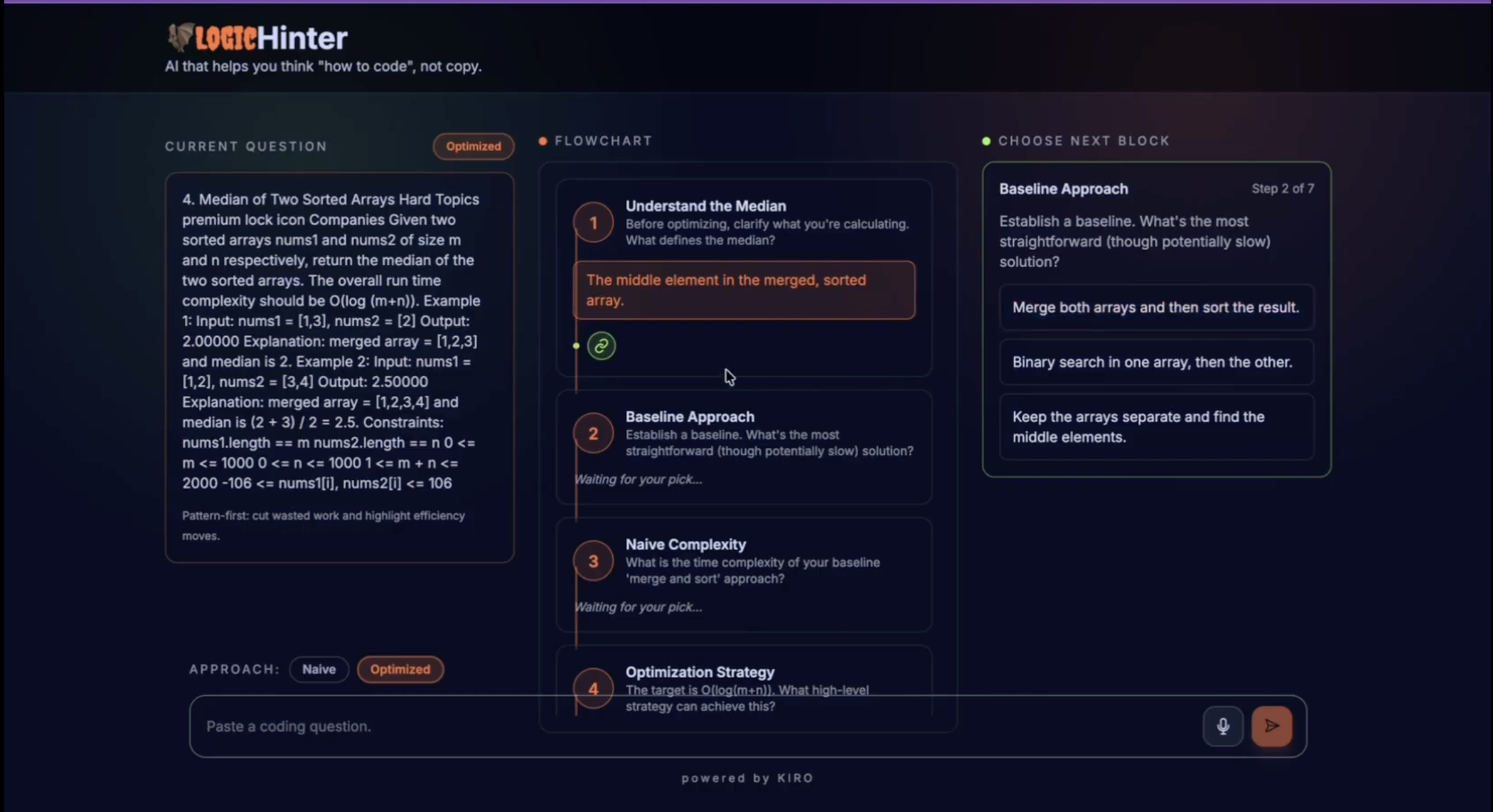This screenshot has height=812, width=1493.
Task: Click the step 3 number circle
Action: pyautogui.click(x=593, y=561)
